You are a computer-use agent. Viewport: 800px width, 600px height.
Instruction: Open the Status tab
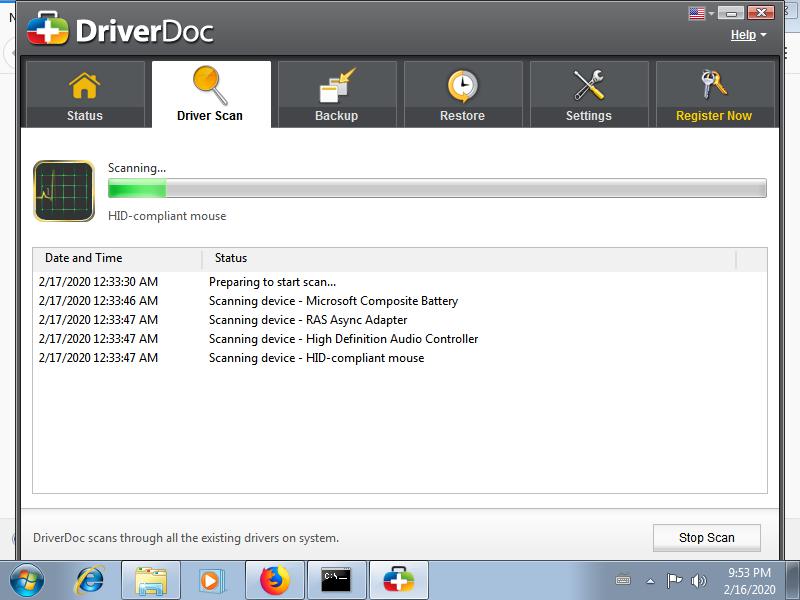(x=85, y=94)
